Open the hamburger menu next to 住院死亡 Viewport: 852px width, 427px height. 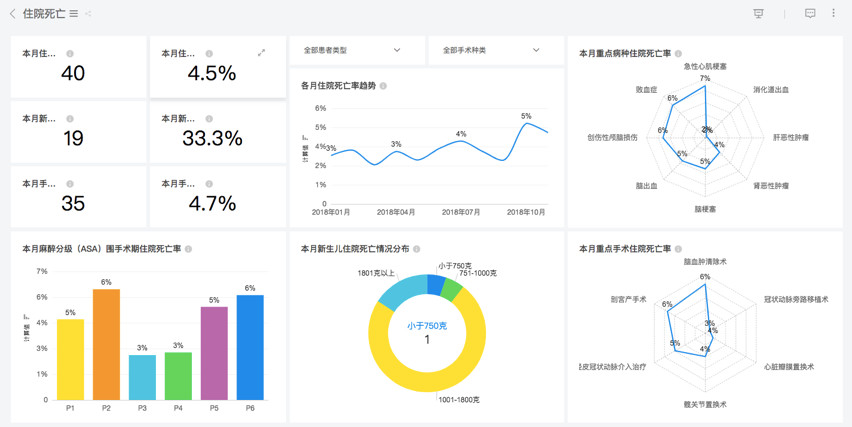tap(74, 14)
